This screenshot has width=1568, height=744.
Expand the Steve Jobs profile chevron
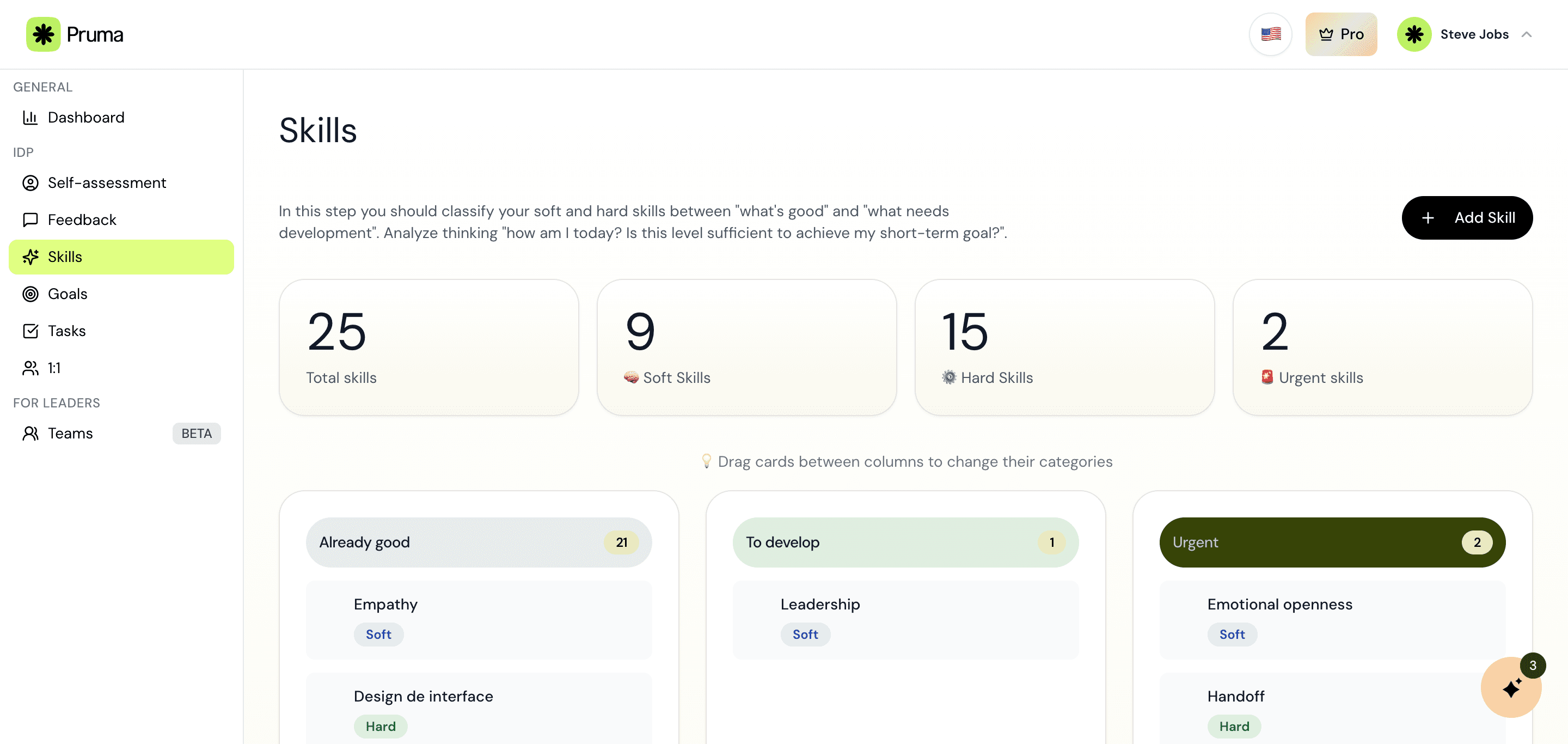click(x=1527, y=34)
